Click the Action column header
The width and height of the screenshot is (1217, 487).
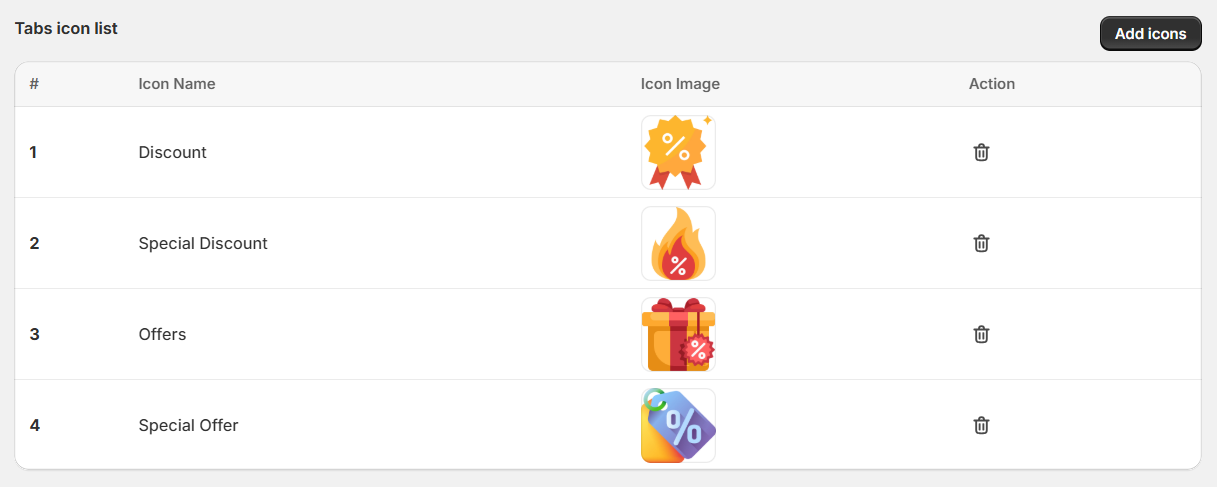[x=991, y=84]
